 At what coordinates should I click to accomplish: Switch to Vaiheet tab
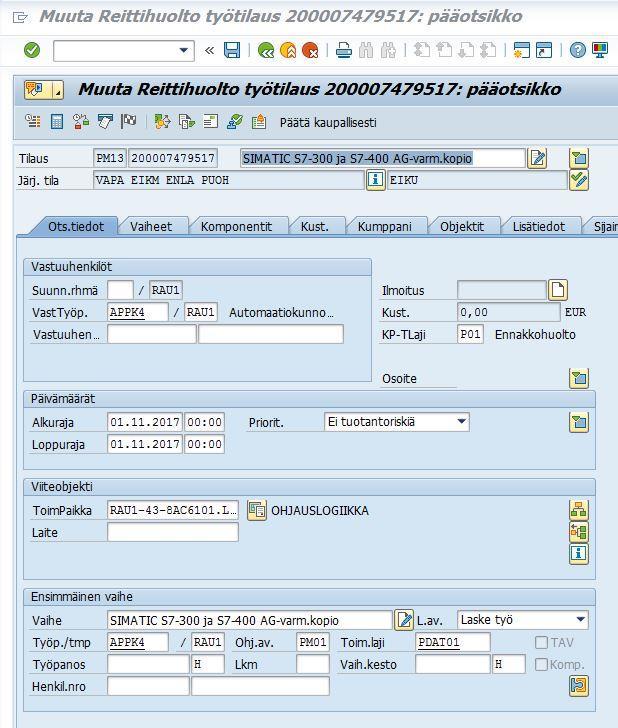coord(151,227)
